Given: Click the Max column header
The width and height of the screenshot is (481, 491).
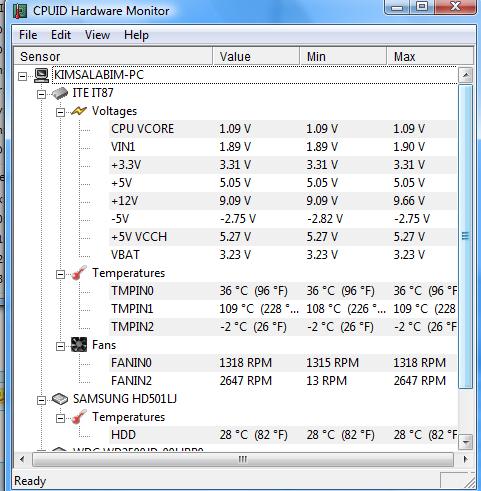Looking at the screenshot, I should [430, 56].
